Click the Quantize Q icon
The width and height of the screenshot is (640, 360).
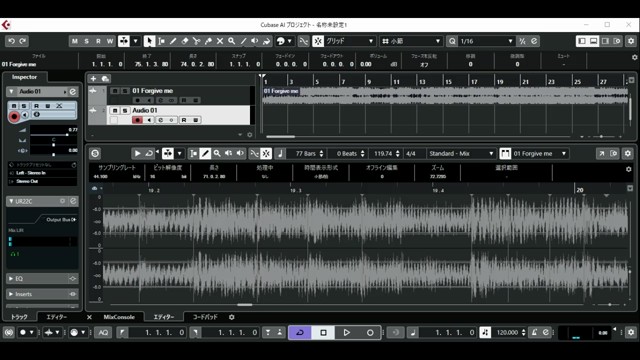pos(452,41)
